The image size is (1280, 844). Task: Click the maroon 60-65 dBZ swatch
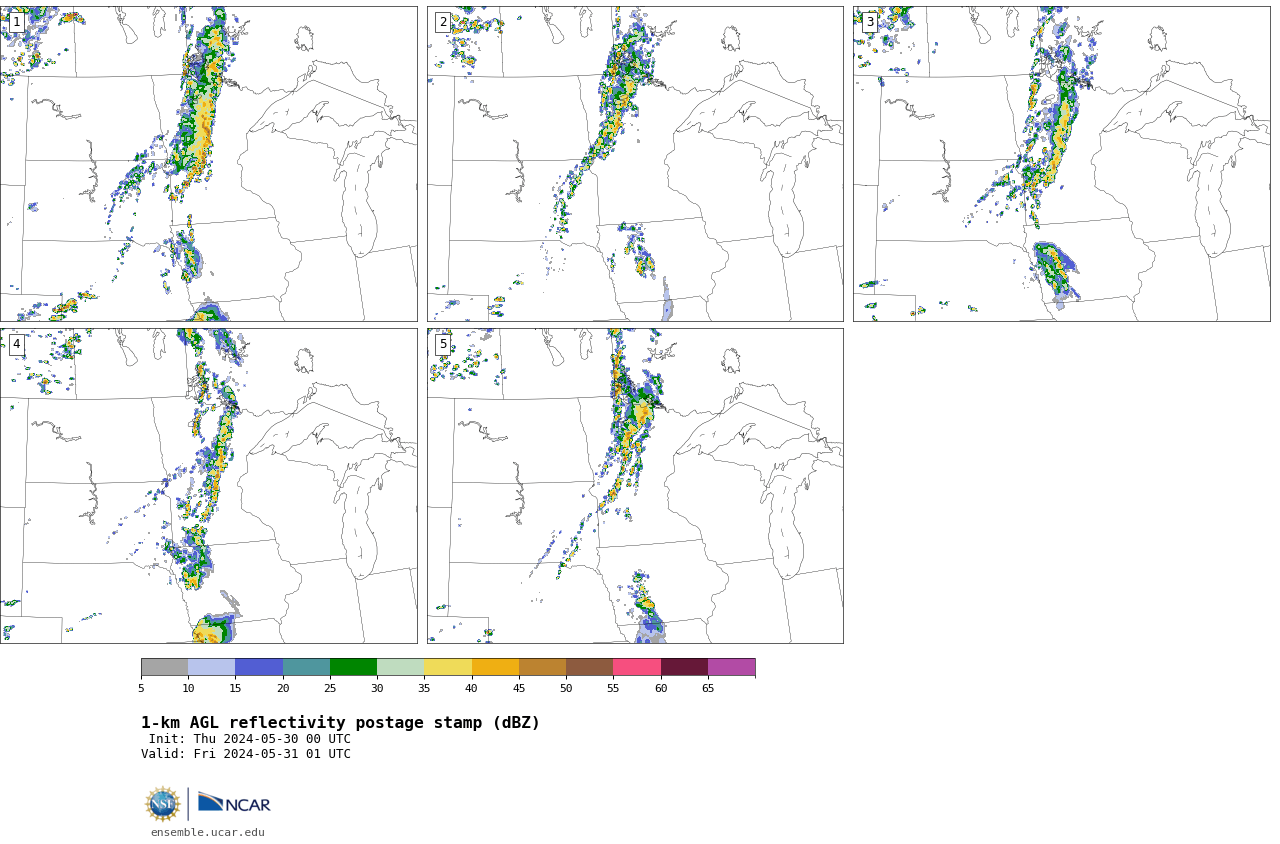684,667
